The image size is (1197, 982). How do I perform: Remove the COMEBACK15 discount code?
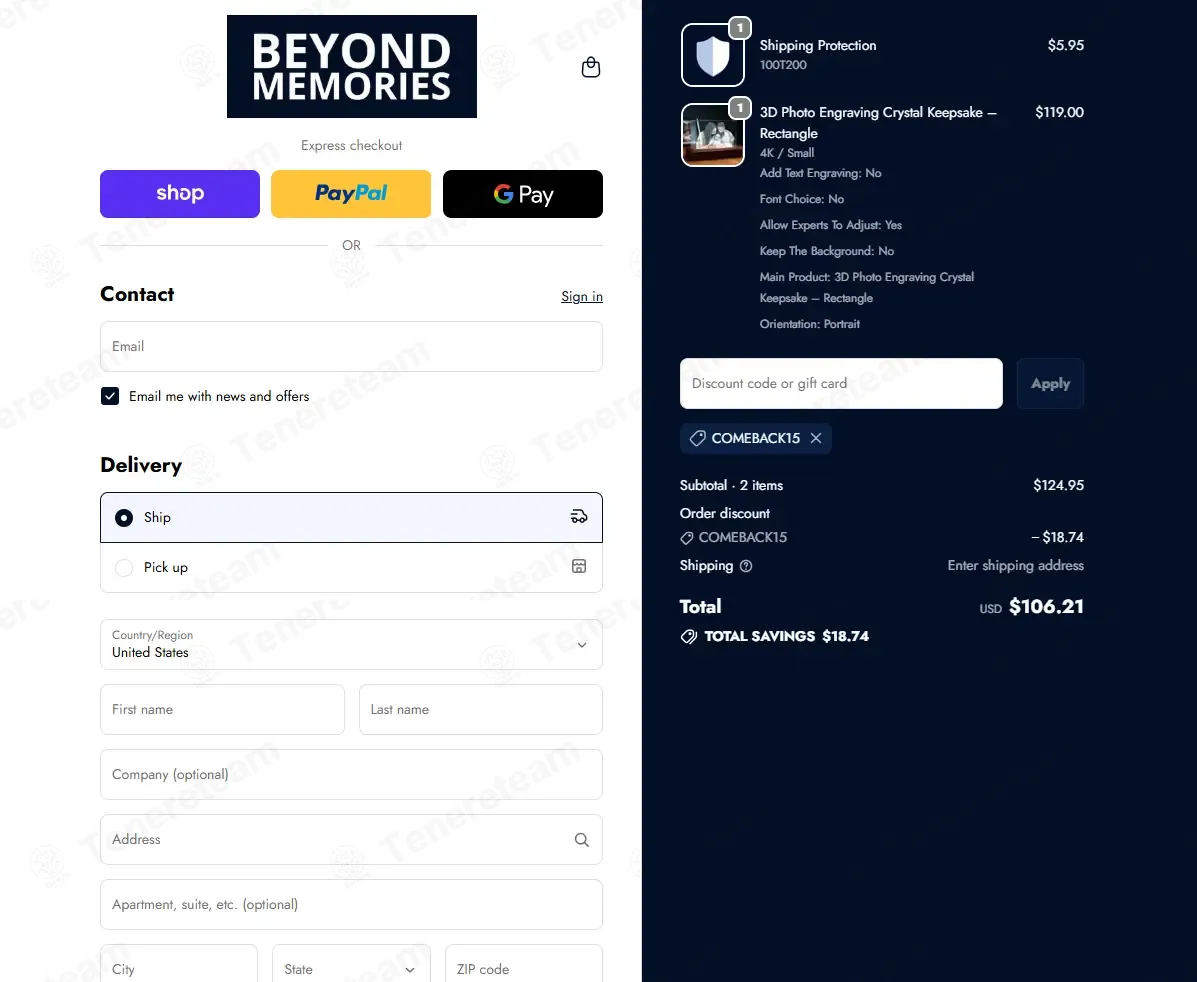coord(816,438)
